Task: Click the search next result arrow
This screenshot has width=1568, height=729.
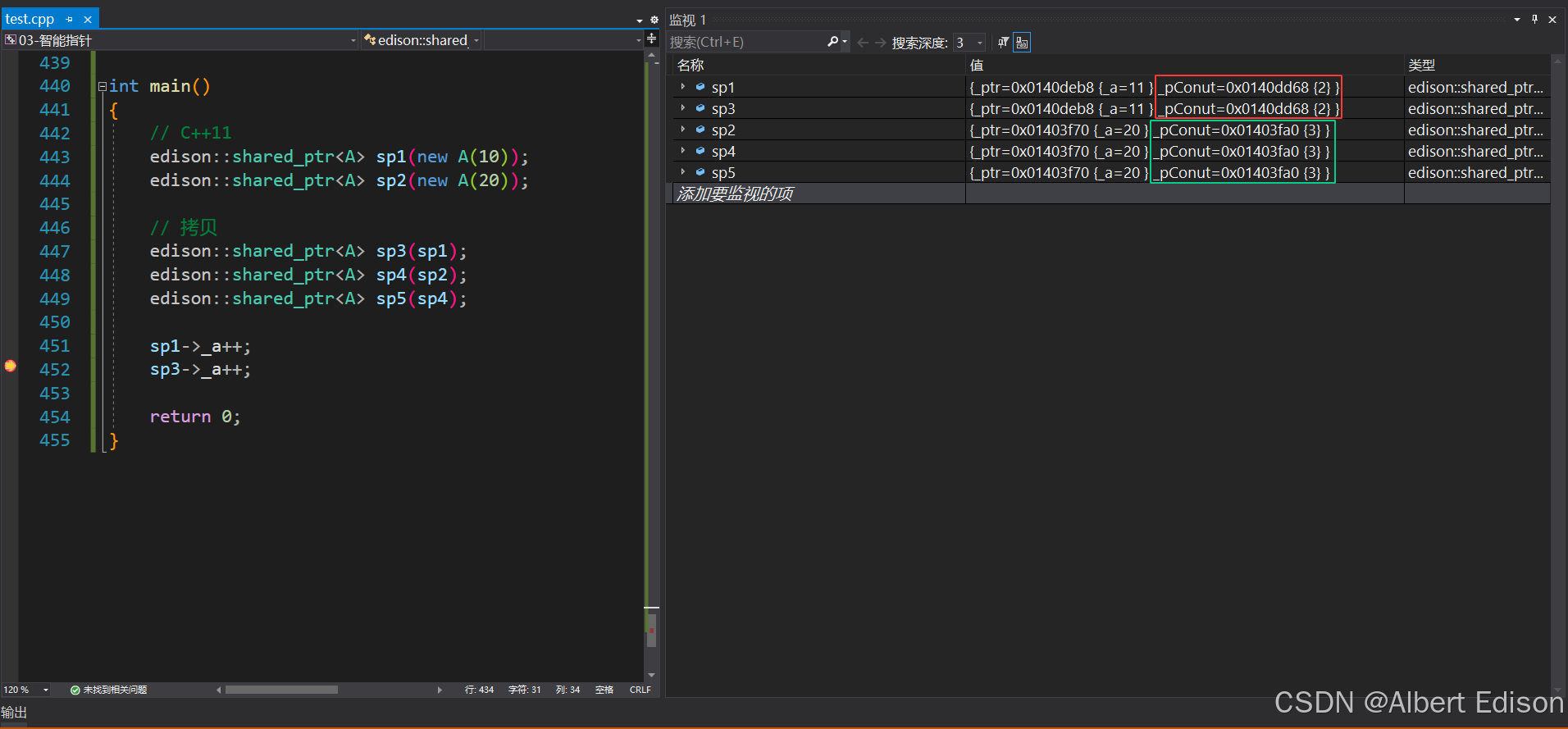Action: [x=880, y=43]
